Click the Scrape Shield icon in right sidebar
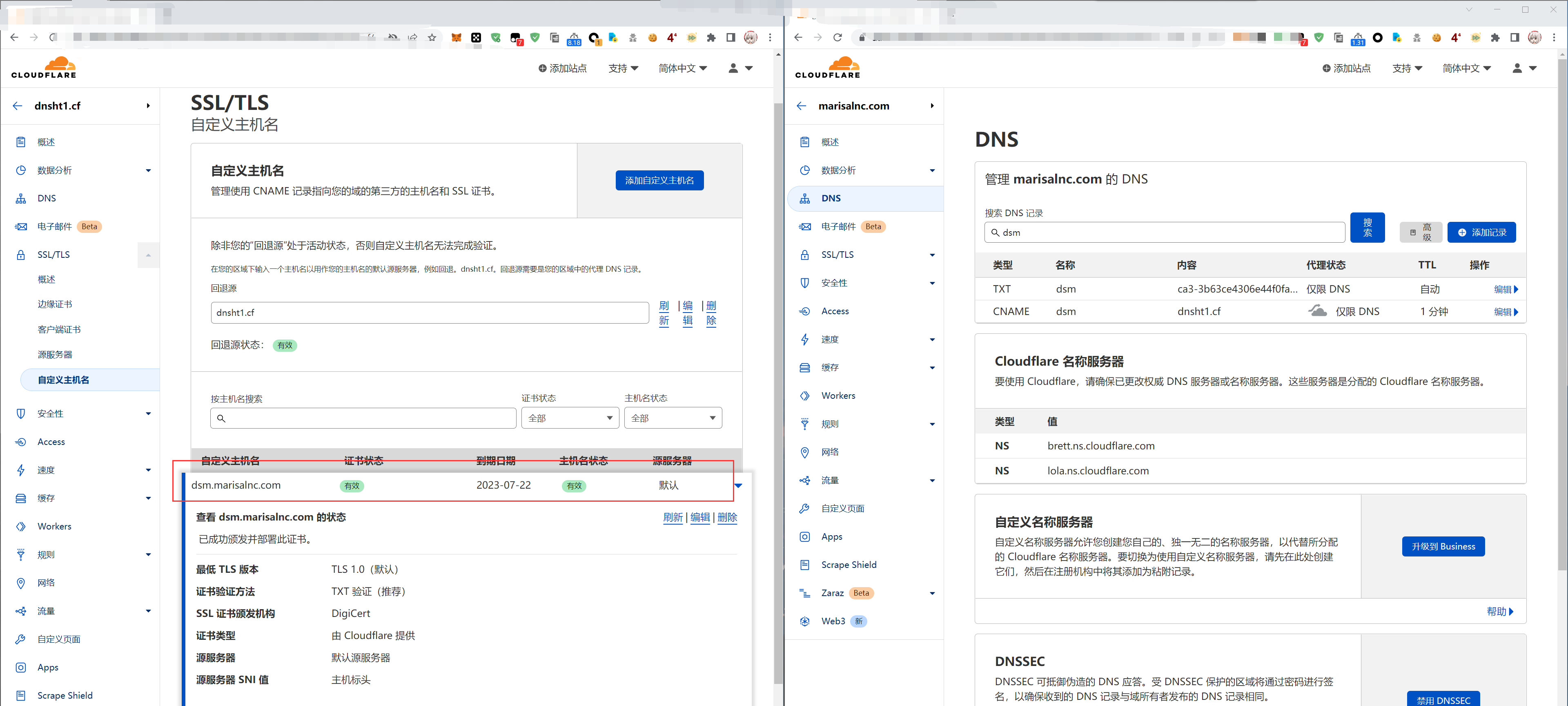The height and width of the screenshot is (706, 1568). tap(805, 565)
